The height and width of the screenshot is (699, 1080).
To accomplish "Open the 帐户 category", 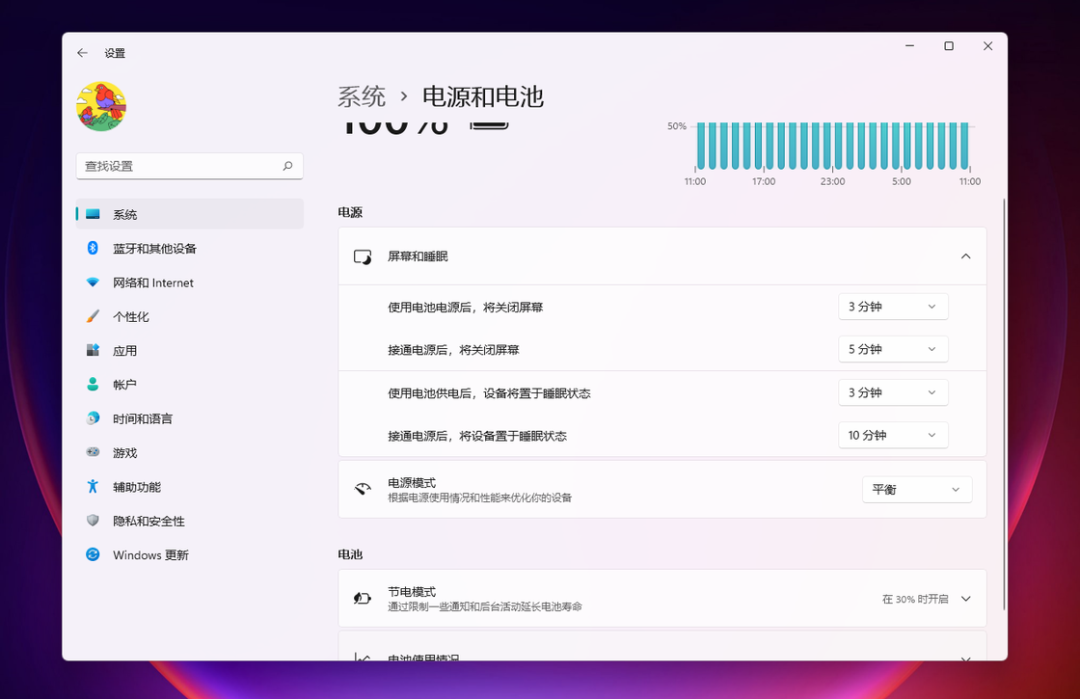I will (189, 385).
